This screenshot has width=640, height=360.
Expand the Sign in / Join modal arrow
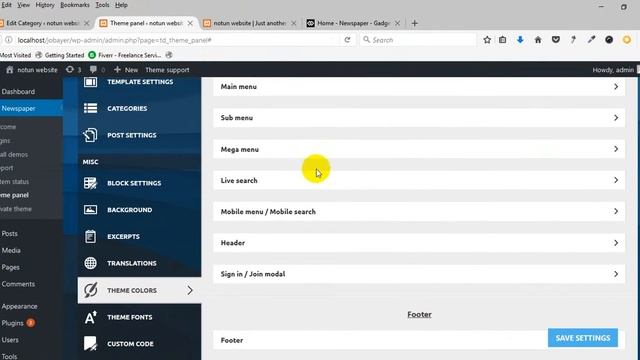point(616,274)
